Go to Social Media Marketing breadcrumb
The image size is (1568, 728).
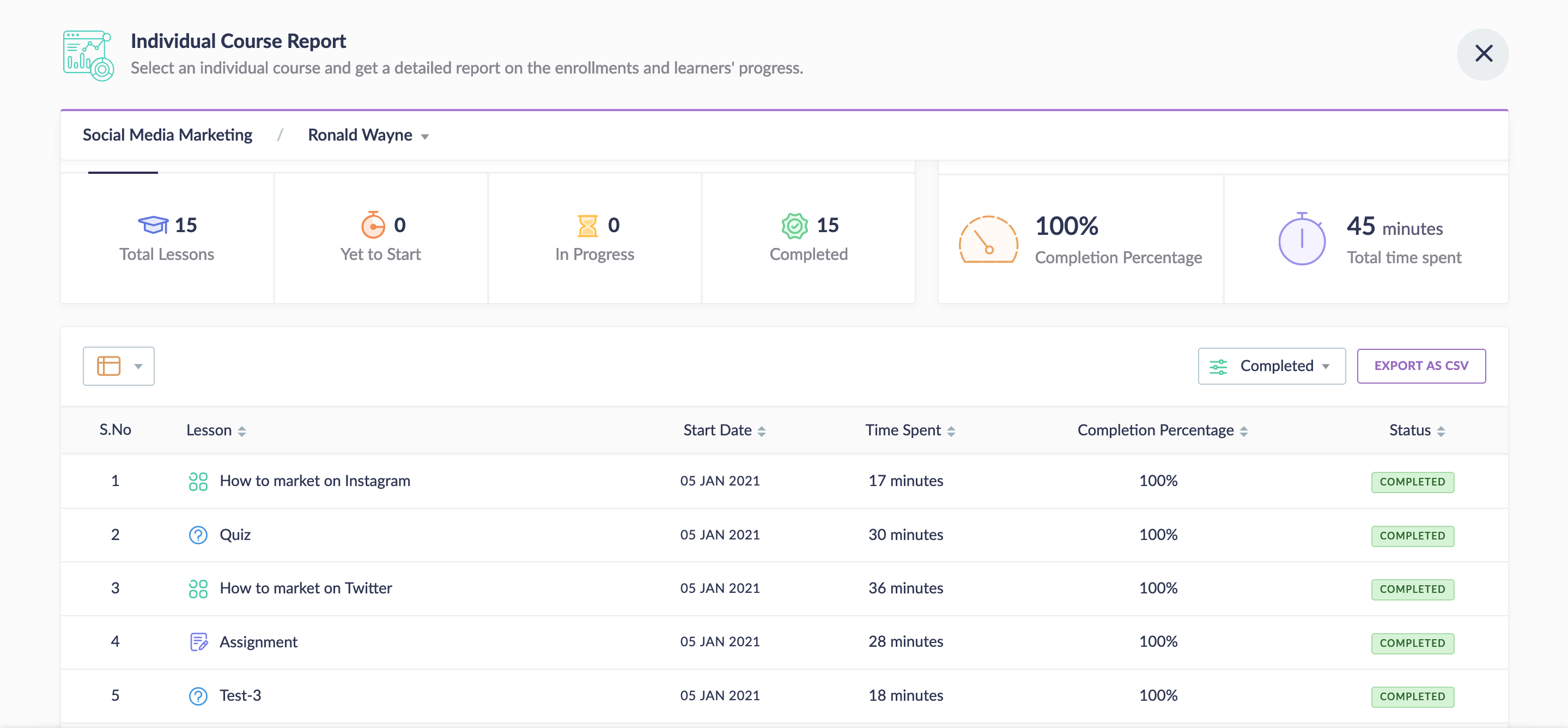click(167, 135)
